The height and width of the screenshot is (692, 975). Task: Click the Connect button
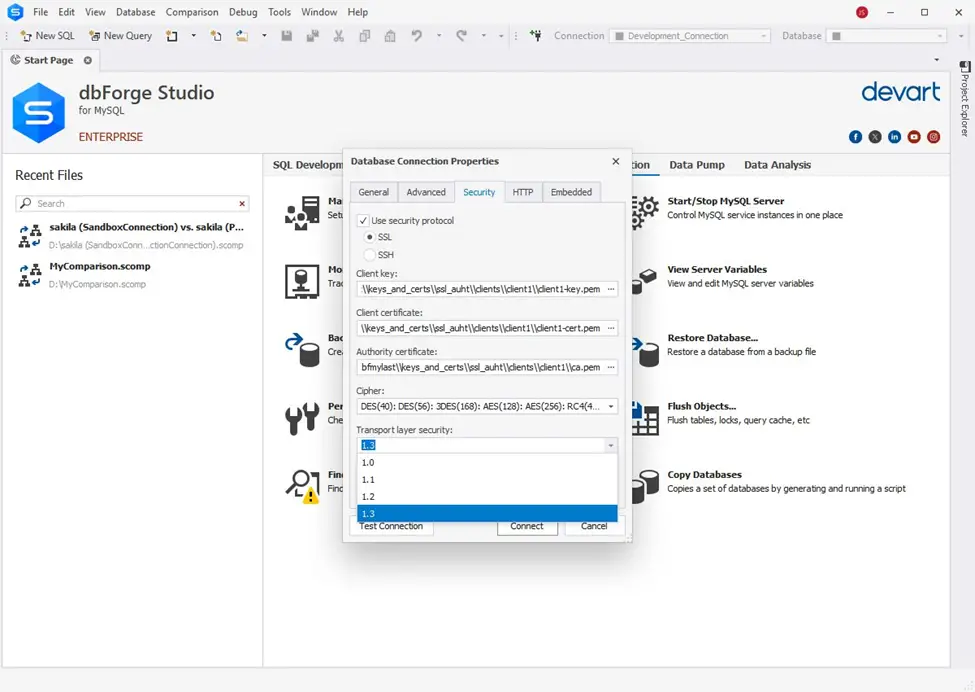[x=527, y=527]
